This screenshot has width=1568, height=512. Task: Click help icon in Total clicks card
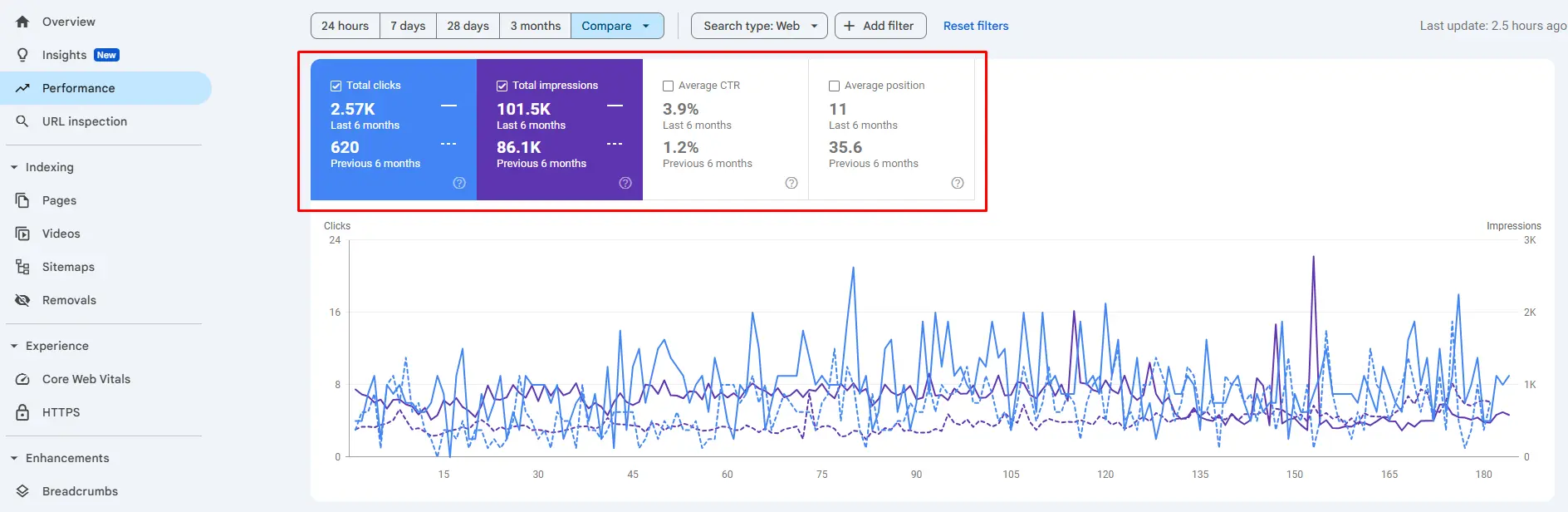(459, 183)
